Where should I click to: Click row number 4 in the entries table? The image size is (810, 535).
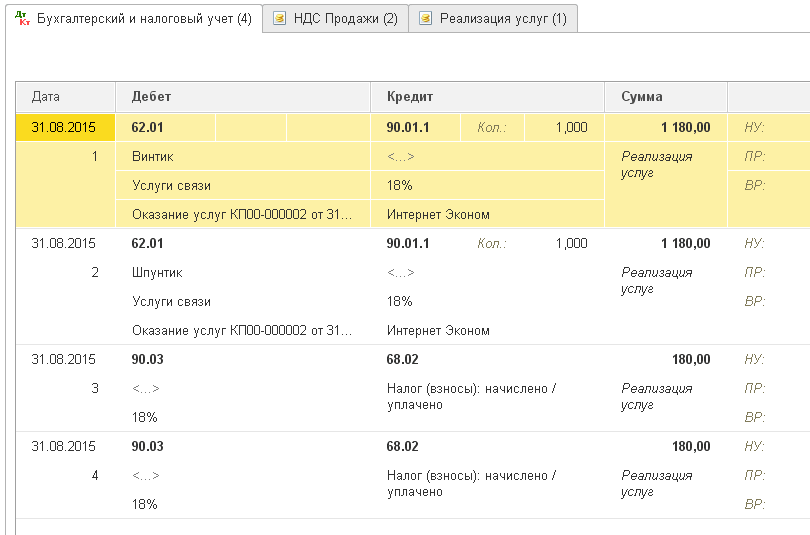[95, 475]
